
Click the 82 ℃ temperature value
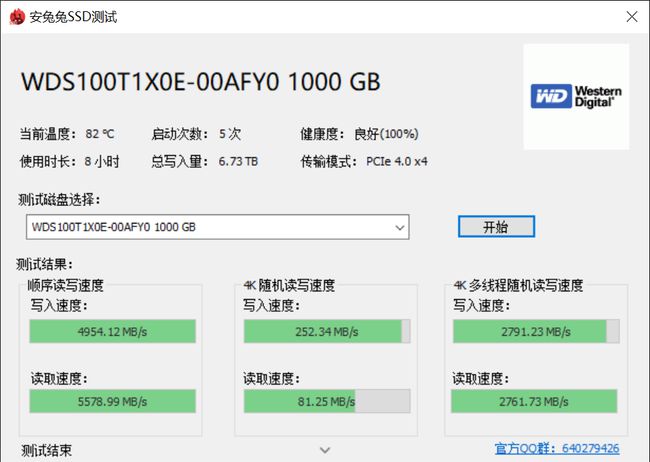(99, 134)
